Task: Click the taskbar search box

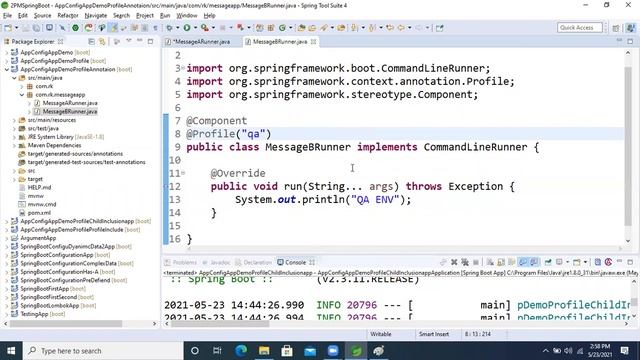Action: (103, 351)
